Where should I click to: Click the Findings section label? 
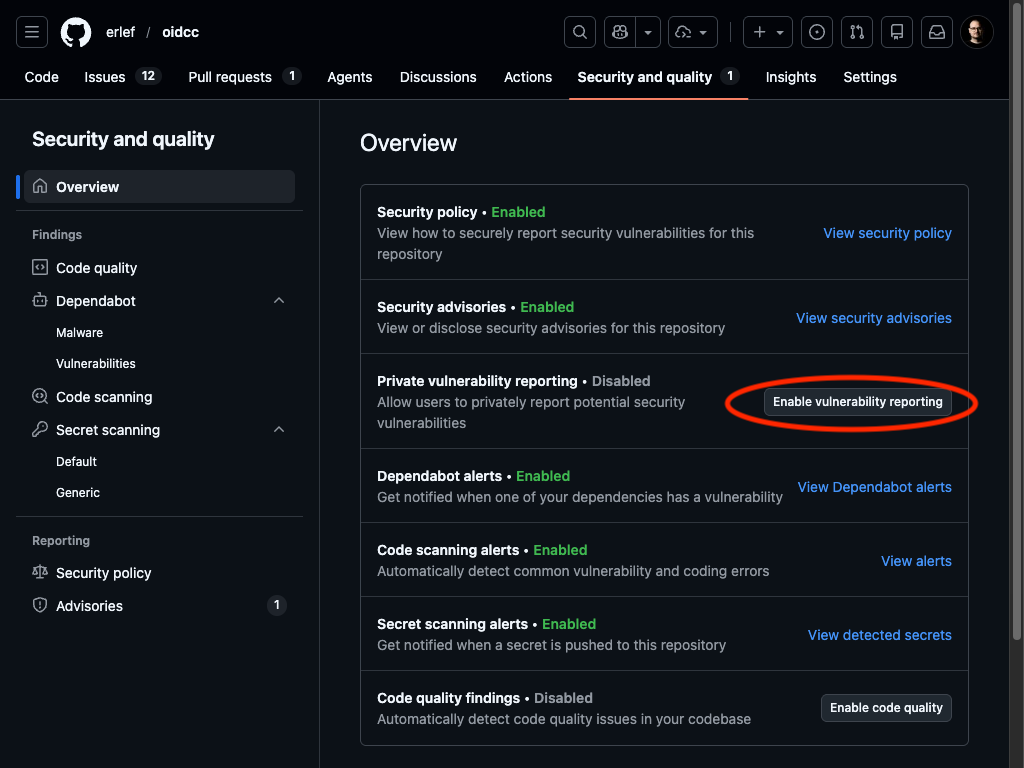point(57,234)
